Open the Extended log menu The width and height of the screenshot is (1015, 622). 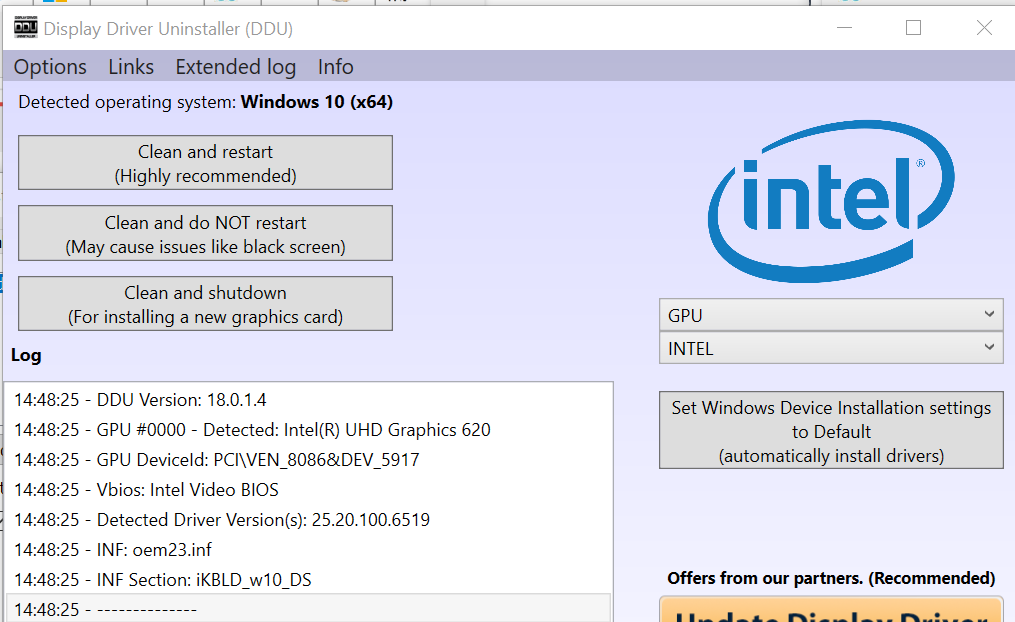pyautogui.click(x=235, y=67)
